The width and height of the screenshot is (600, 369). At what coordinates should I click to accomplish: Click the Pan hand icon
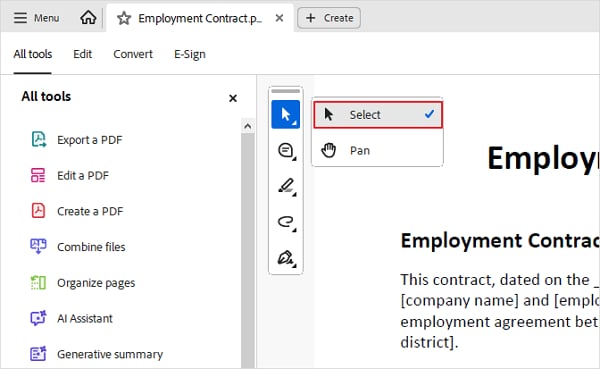pyautogui.click(x=328, y=150)
